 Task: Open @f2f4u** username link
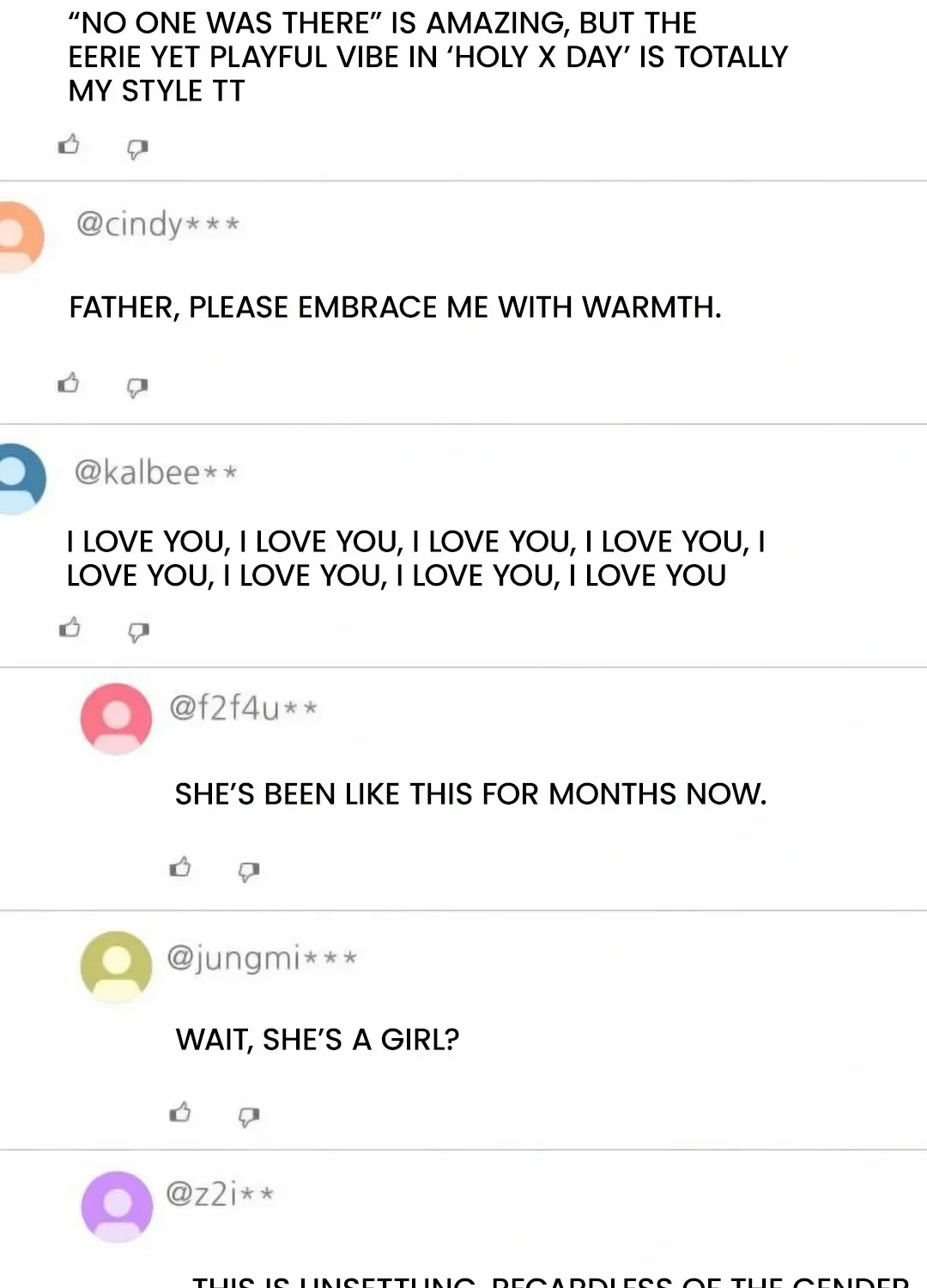tap(244, 708)
